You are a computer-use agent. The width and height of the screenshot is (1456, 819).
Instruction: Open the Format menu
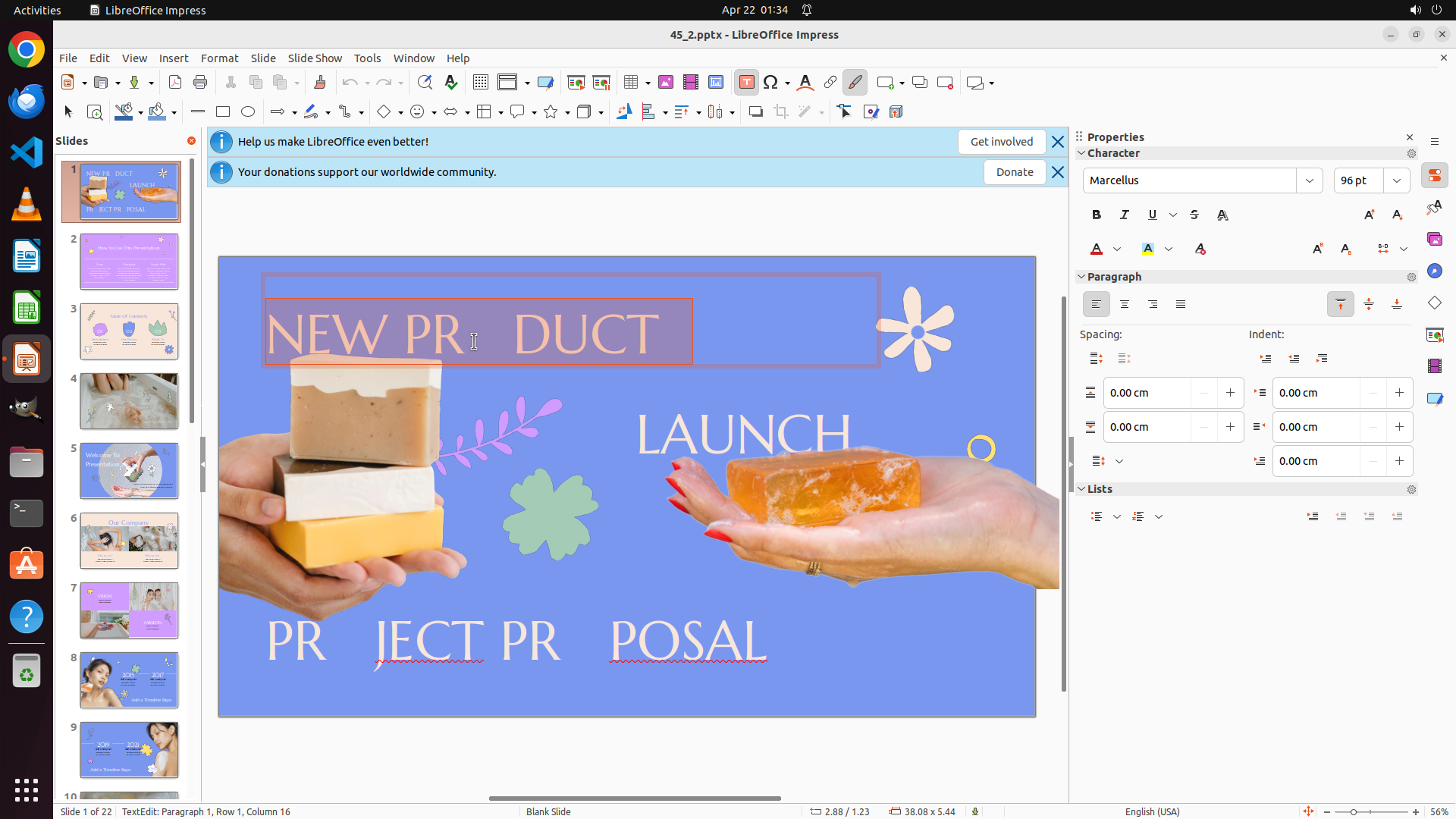[219, 58]
